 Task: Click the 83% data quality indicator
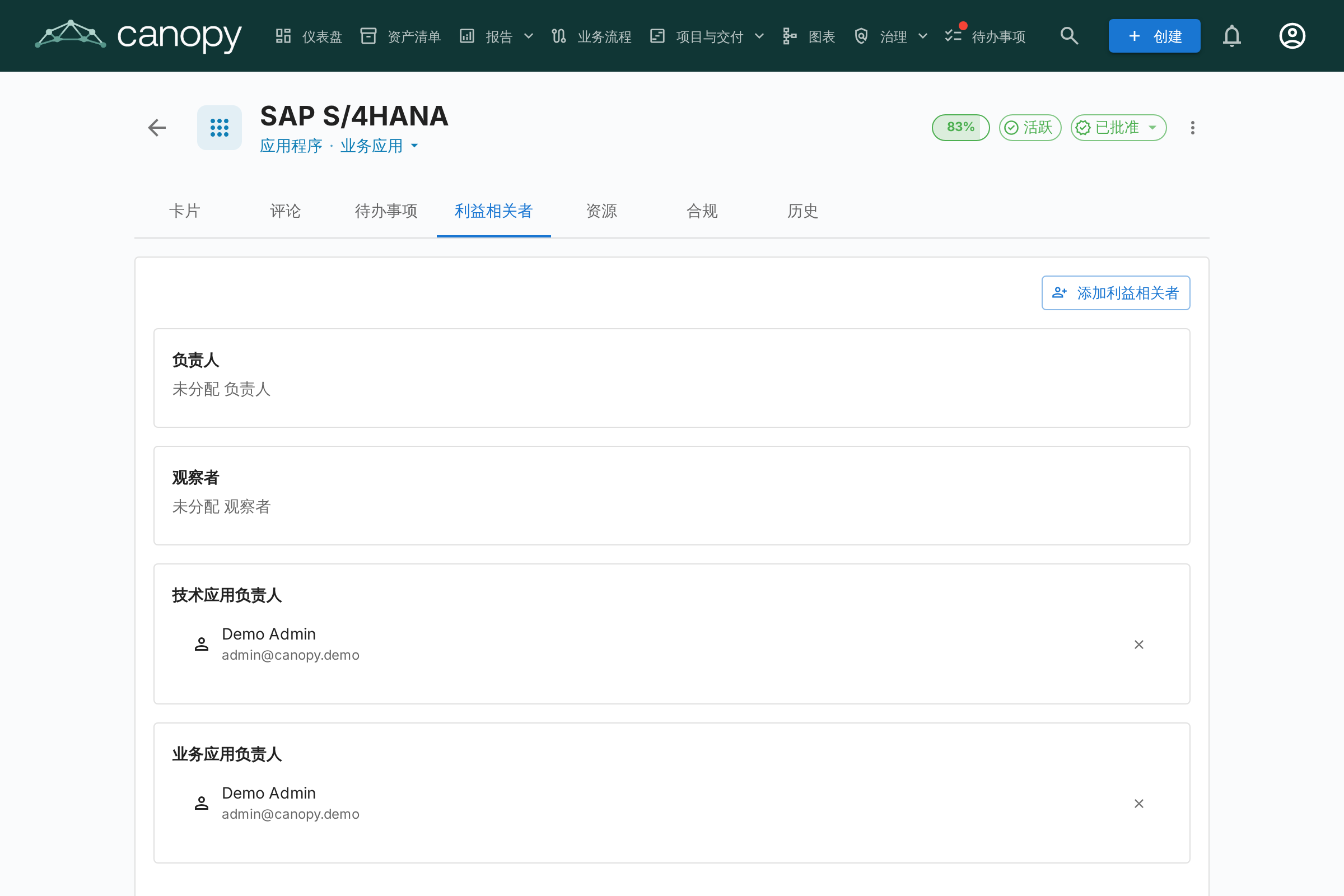[x=960, y=128]
